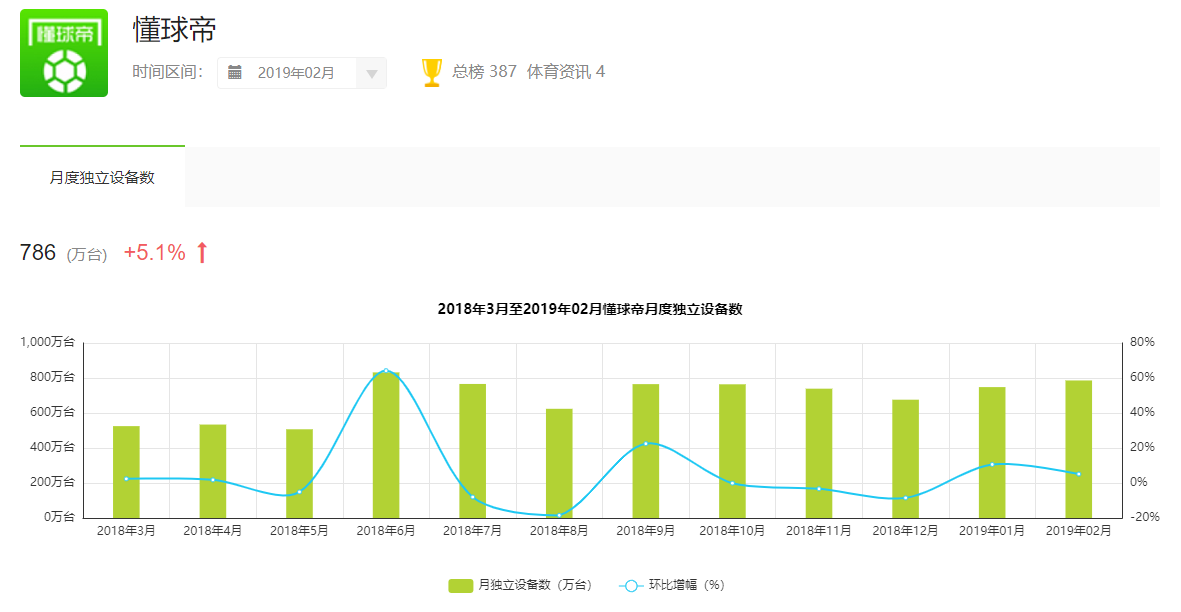The image size is (1181, 612).
Task: Click the 2018年9月 bar
Action: point(645,451)
